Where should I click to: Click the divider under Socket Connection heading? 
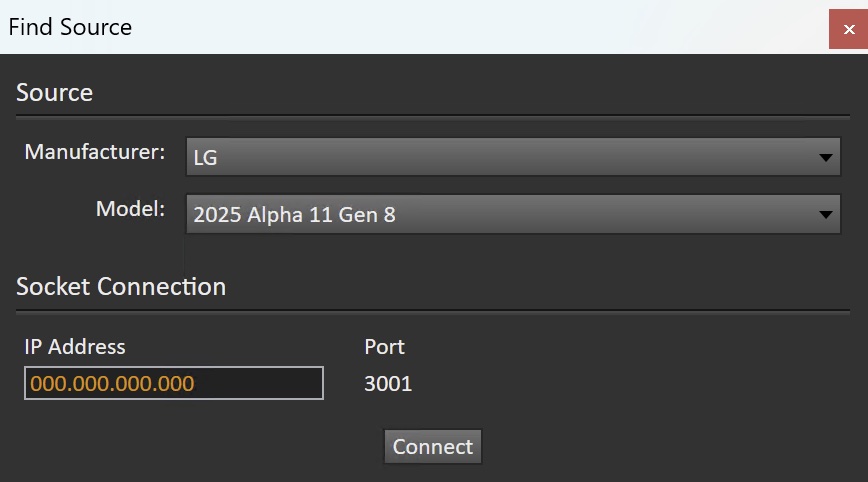[x=432, y=310]
